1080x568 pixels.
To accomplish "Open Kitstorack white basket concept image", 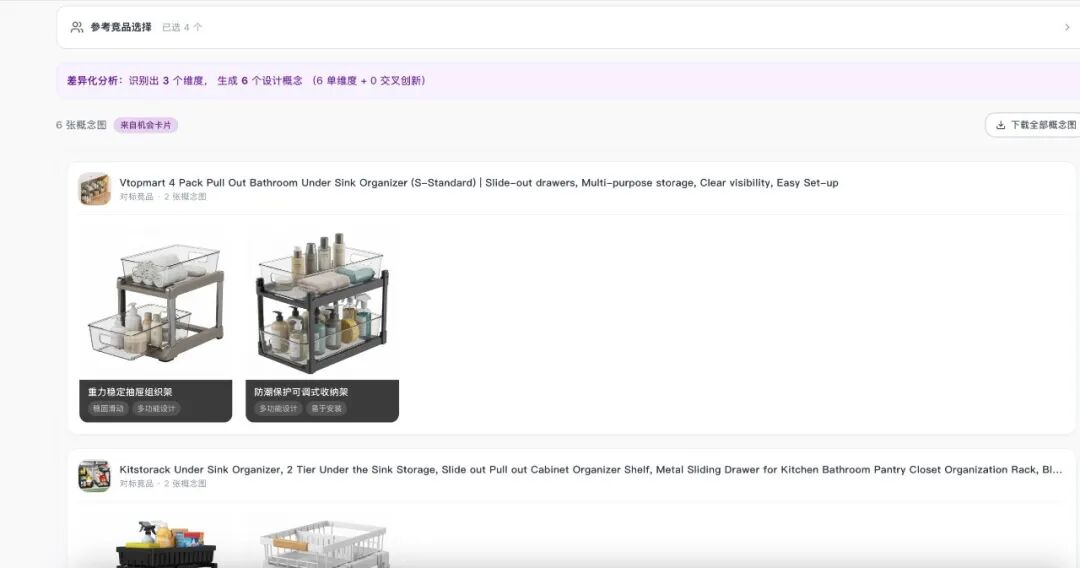I will (x=322, y=540).
